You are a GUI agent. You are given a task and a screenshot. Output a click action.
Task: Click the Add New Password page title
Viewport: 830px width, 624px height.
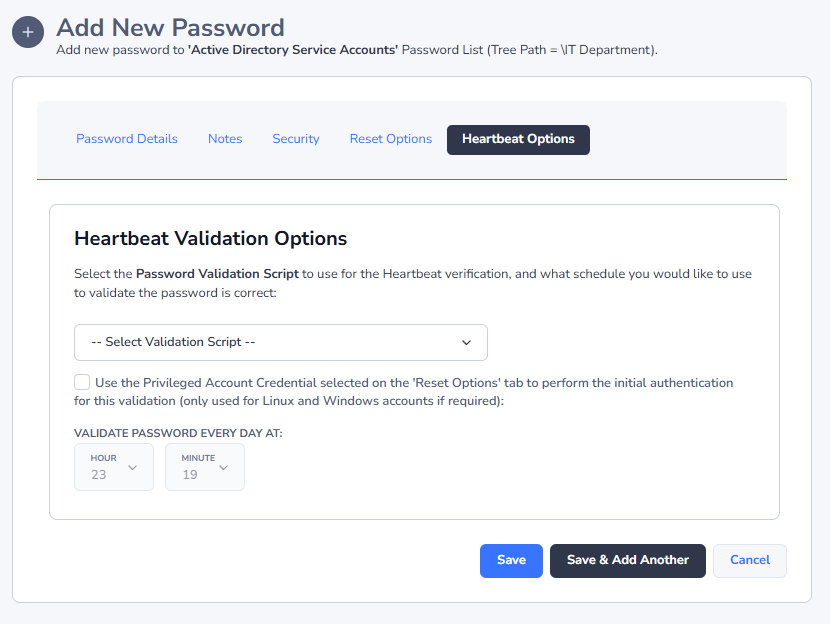pos(170,28)
